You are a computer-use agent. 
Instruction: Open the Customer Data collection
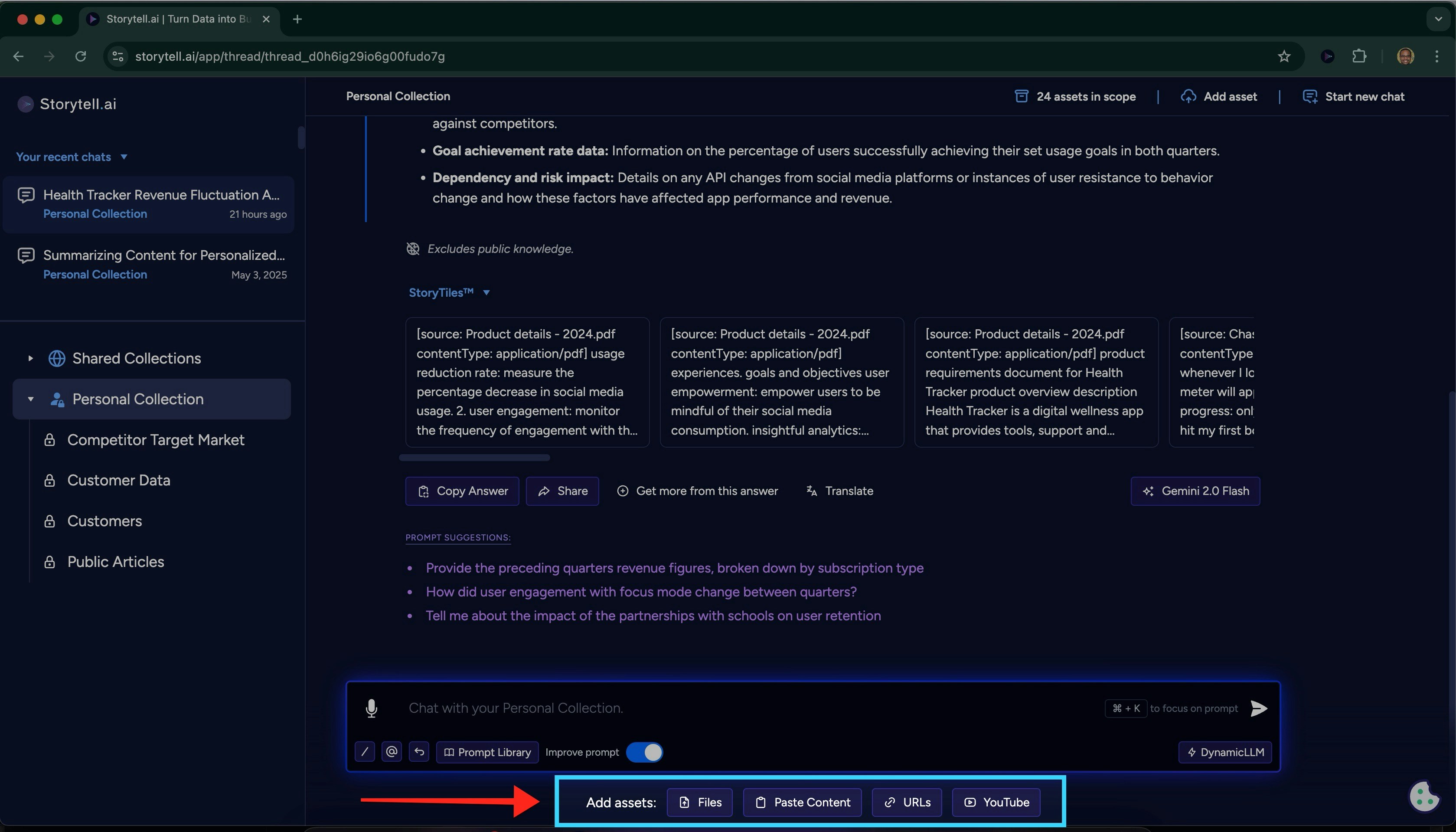(119, 480)
